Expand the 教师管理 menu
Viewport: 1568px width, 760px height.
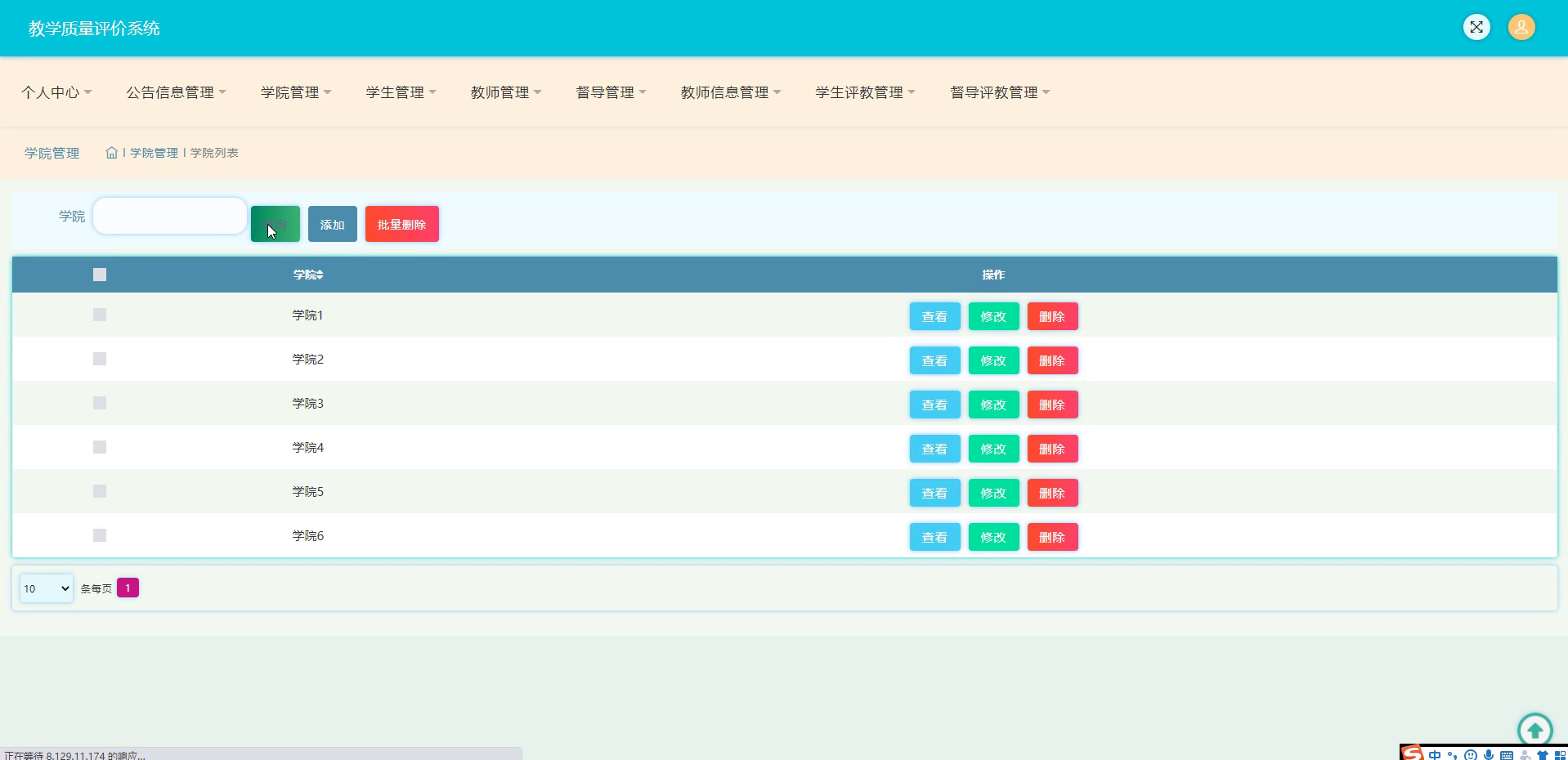[506, 92]
